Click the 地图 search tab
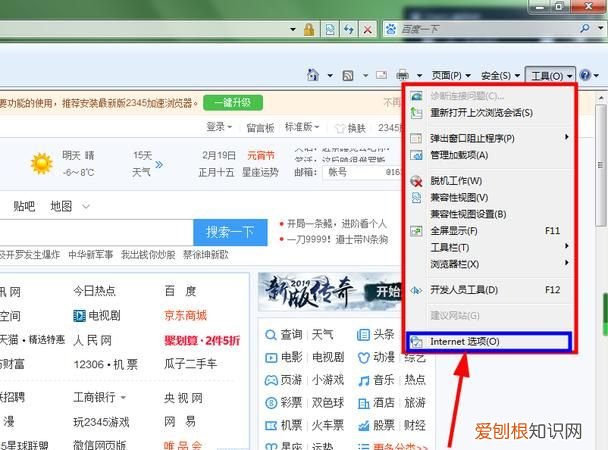 [x=61, y=206]
